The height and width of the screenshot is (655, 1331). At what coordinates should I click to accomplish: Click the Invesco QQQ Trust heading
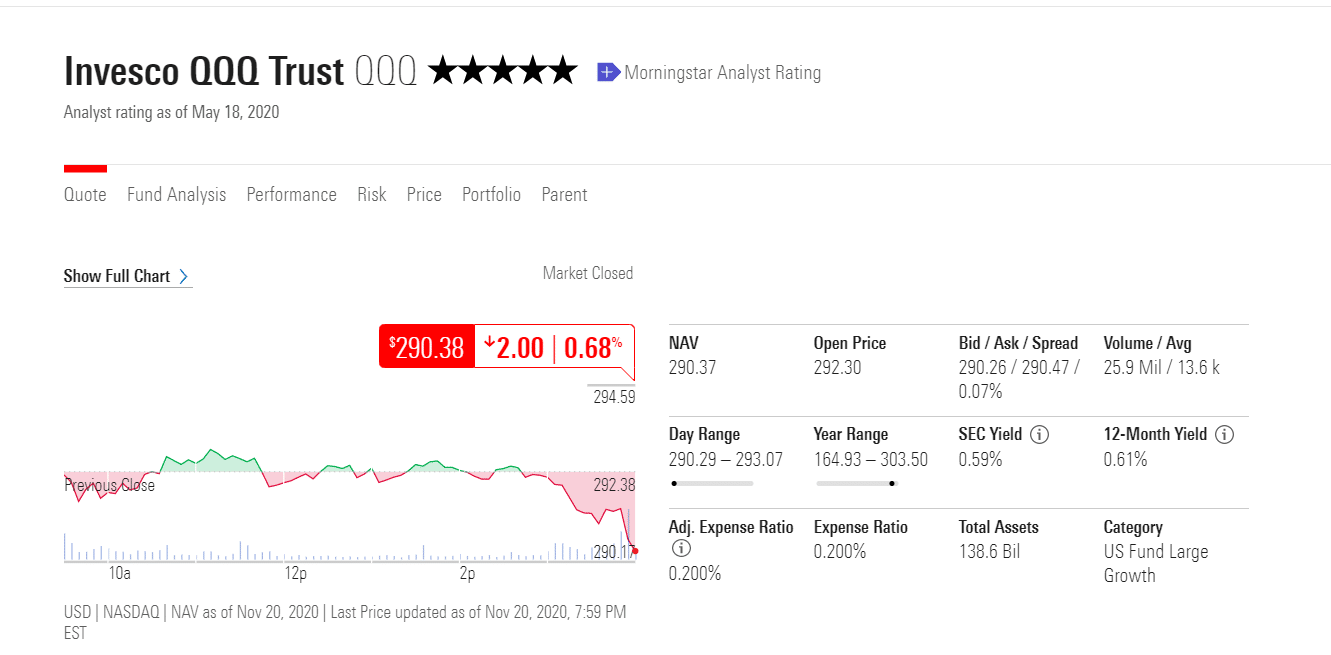204,72
